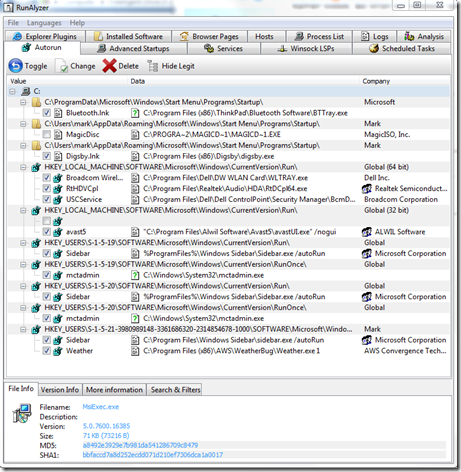Open the Version Info tab
This screenshot has width=461, height=472.
[60, 390]
